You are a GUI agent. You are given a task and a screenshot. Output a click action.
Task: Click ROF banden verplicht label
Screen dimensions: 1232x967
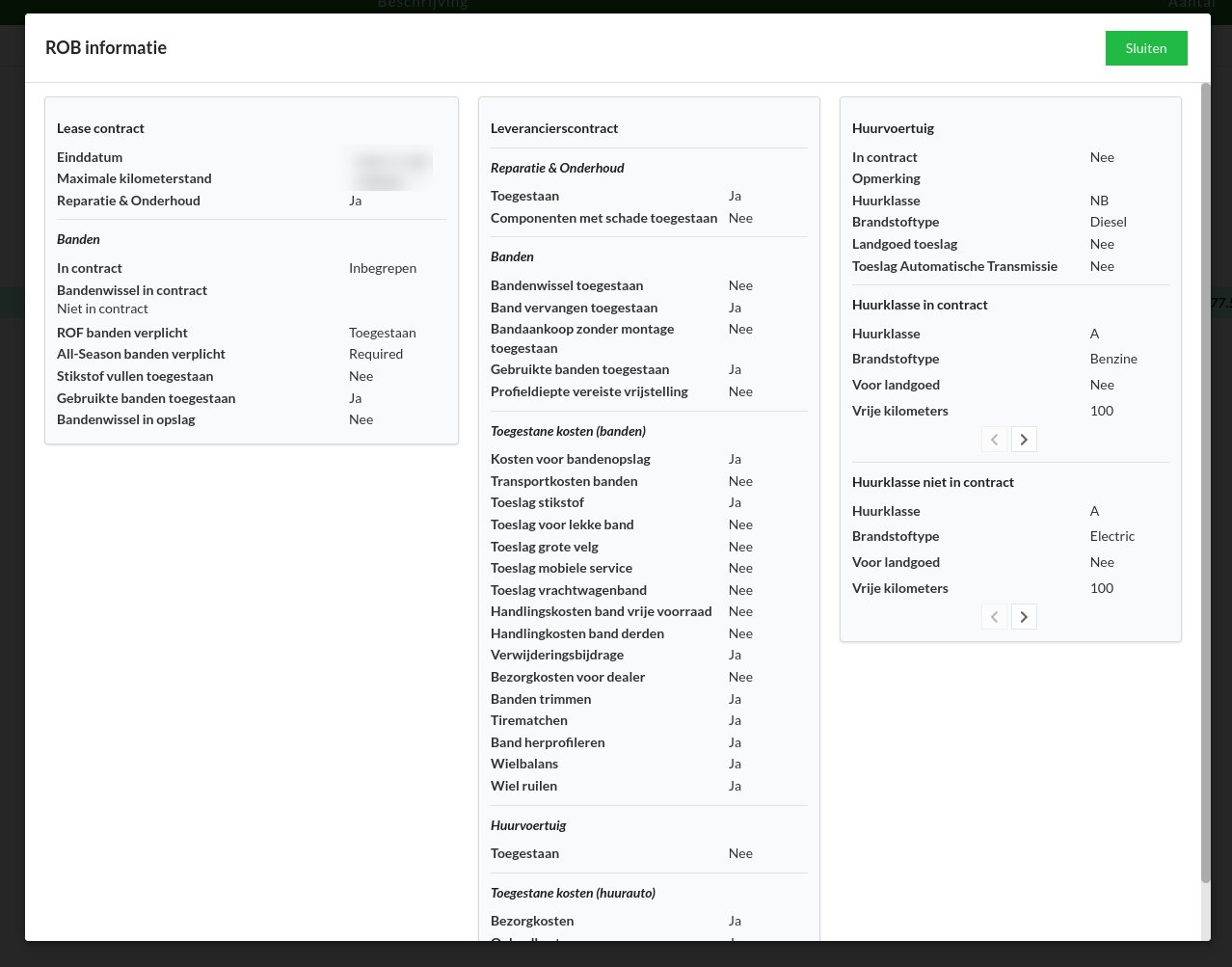point(122,333)
